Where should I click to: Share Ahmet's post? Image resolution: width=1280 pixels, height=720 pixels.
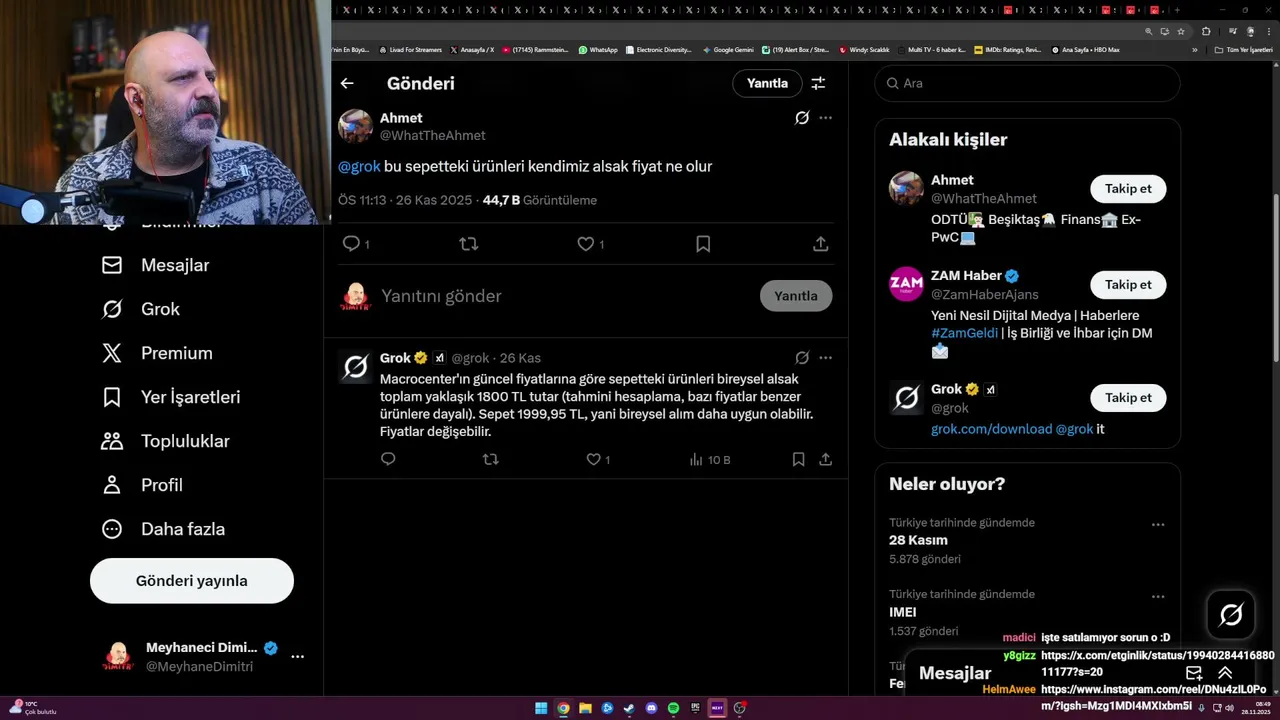tap(820, 243)
